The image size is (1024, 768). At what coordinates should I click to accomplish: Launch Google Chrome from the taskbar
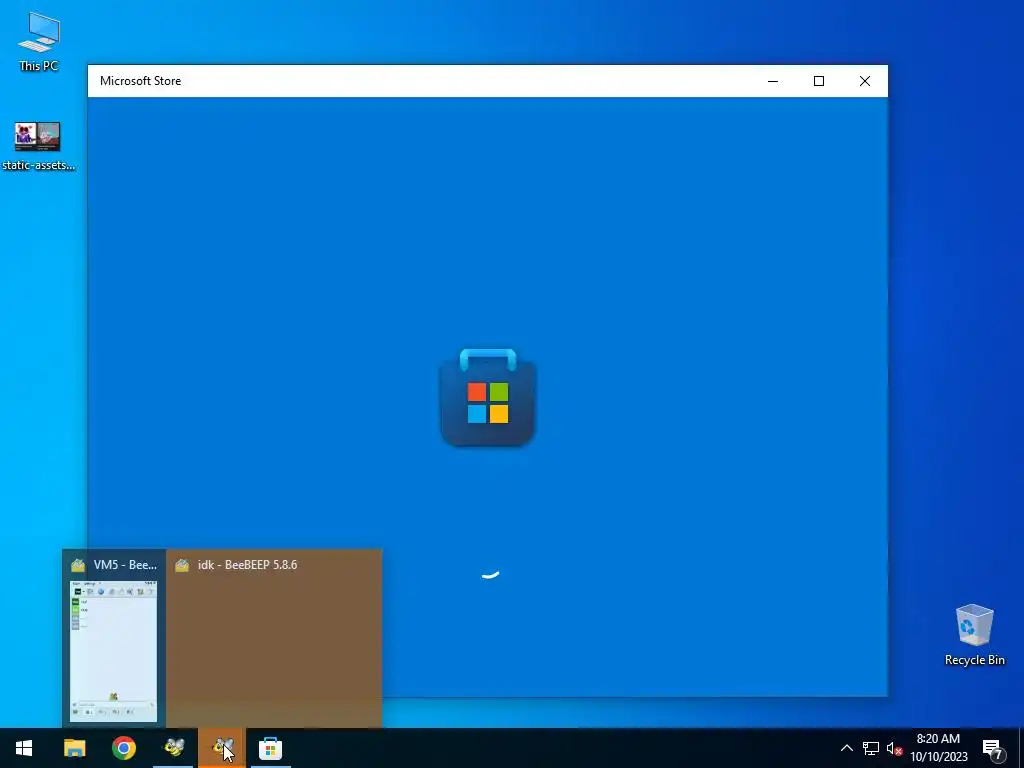coord(124,748)
